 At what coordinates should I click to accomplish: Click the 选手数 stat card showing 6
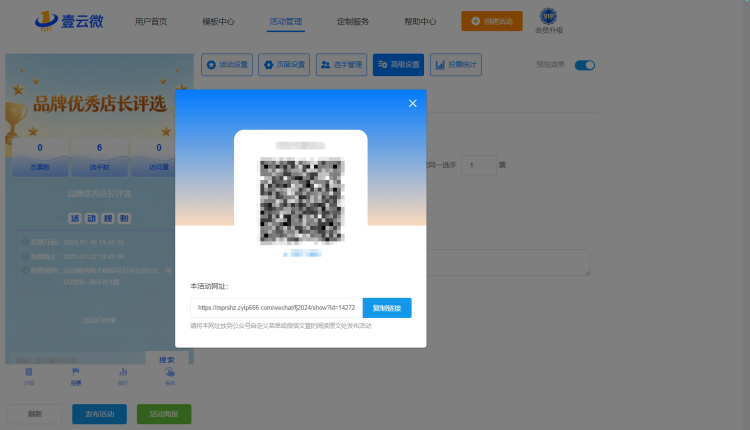pyautogui.click(x=99, y=158)
